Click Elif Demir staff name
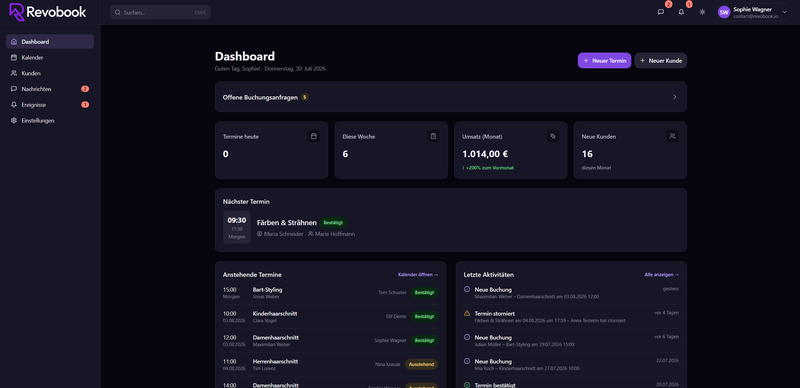Screen dimensions: 800x388 click(x=396, y=317)
